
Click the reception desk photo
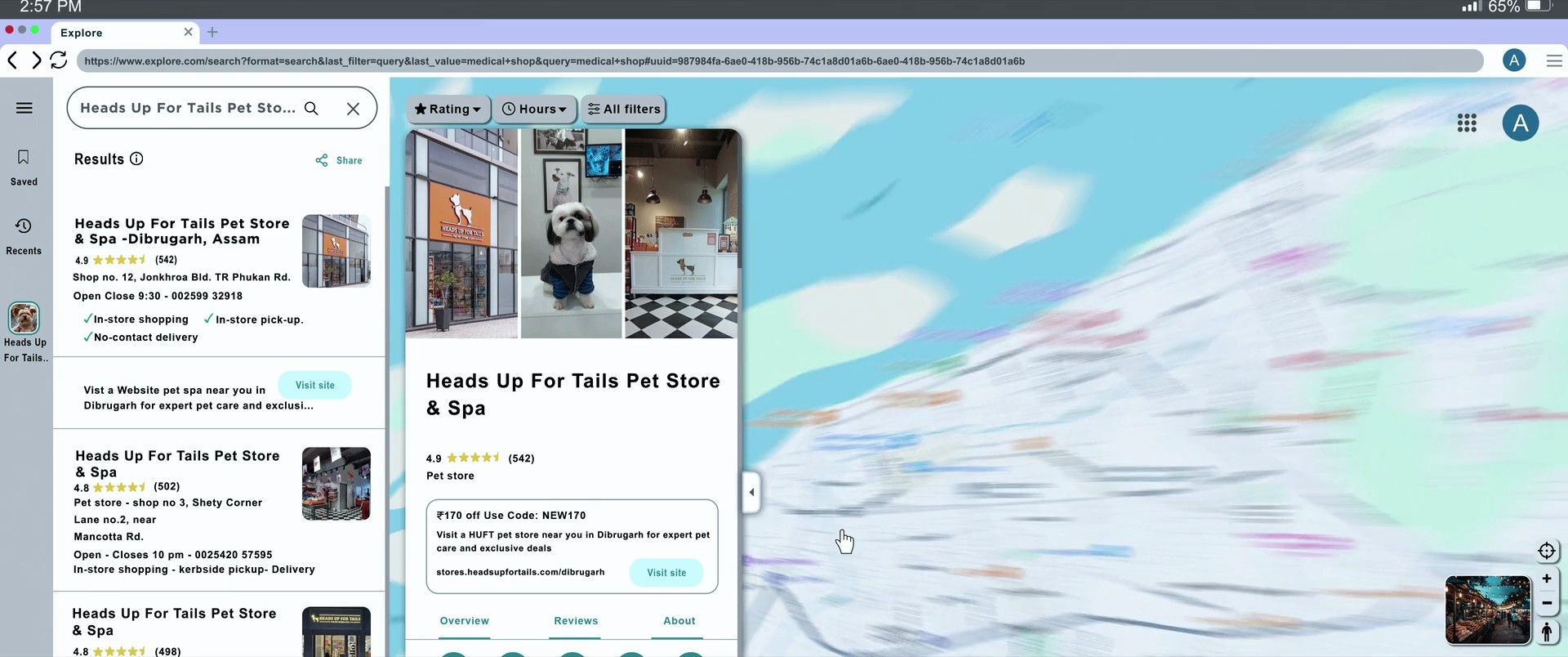[x=681, y=234]
